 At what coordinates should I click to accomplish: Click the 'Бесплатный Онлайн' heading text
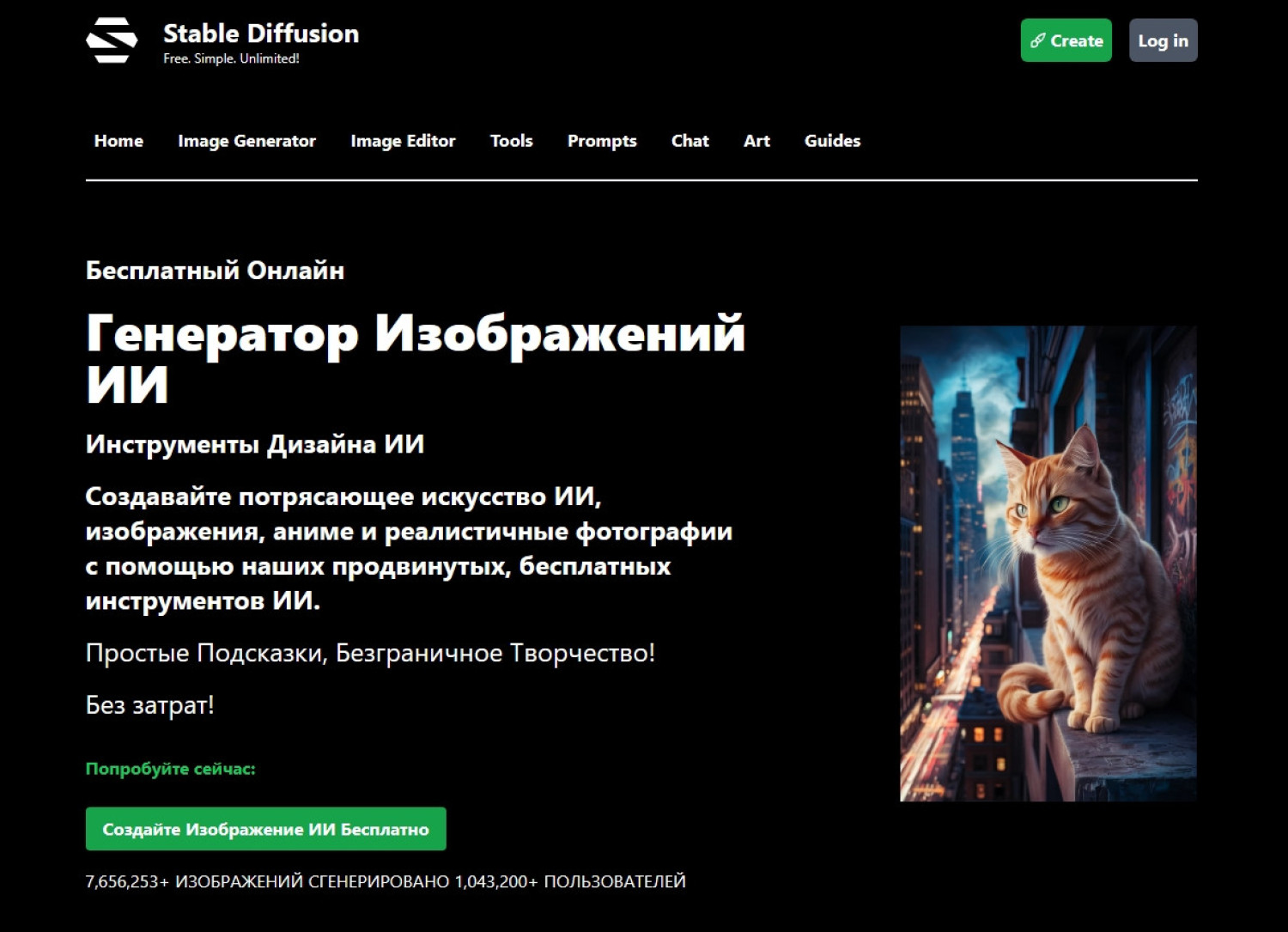(215, 271)
